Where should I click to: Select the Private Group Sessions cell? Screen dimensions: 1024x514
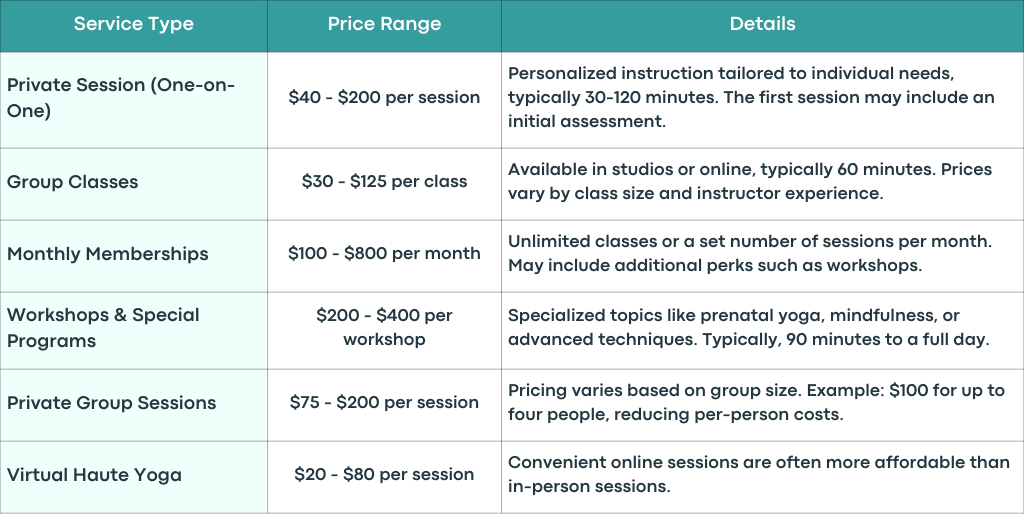click(133, 405)
